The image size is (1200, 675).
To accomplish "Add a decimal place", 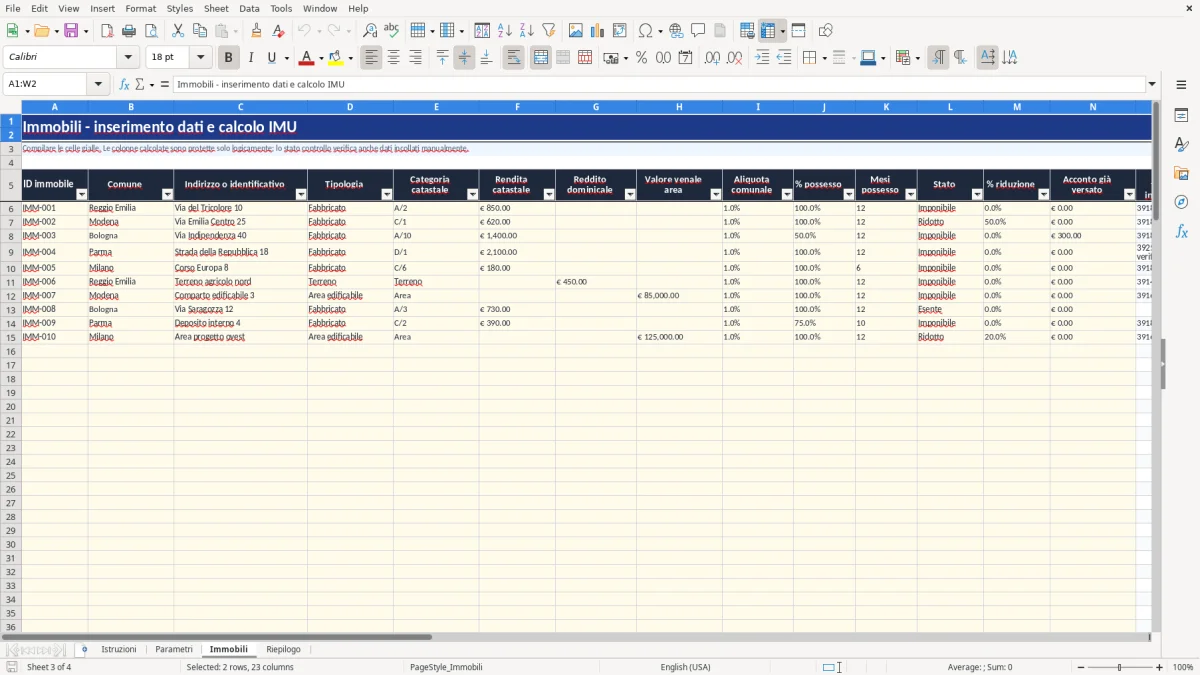I will 713,58.
